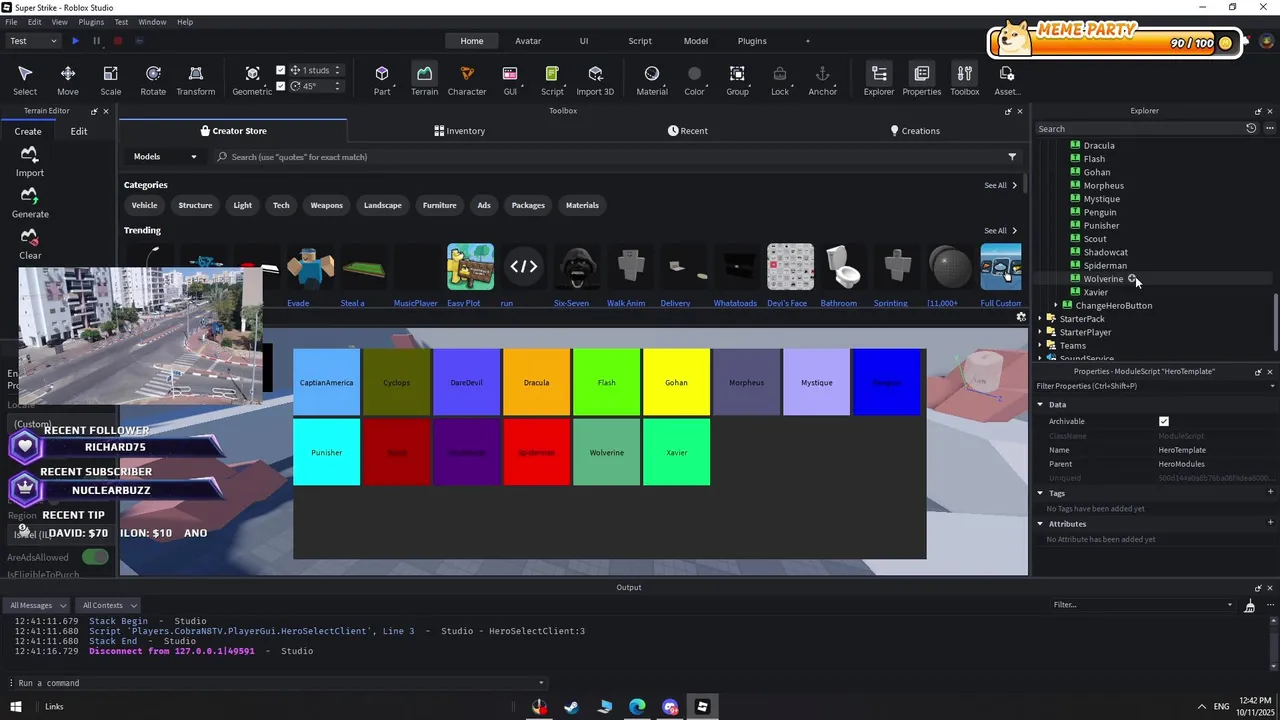Open the Models category dropdown
The height and width of the screenshot is (720, 1280).
tap(165, 157)
